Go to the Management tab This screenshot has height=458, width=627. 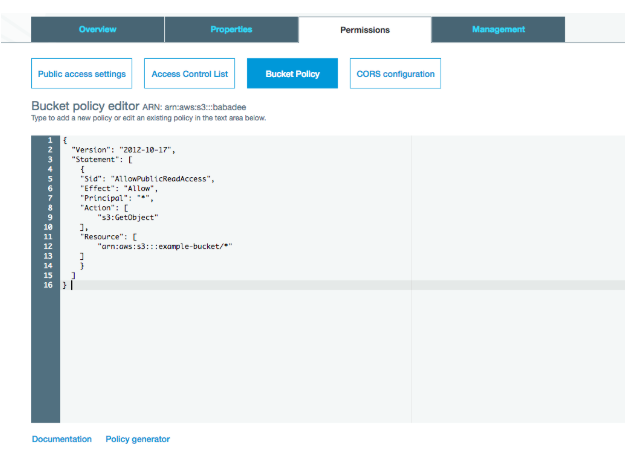(498, 29)
